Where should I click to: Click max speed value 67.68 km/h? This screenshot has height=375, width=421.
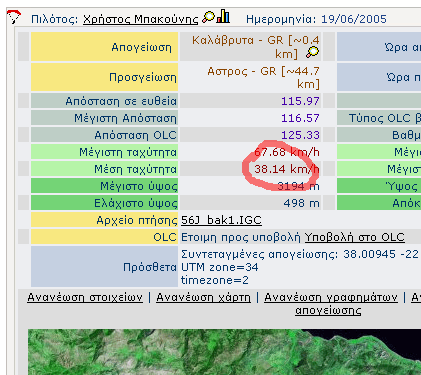(287, 152)
